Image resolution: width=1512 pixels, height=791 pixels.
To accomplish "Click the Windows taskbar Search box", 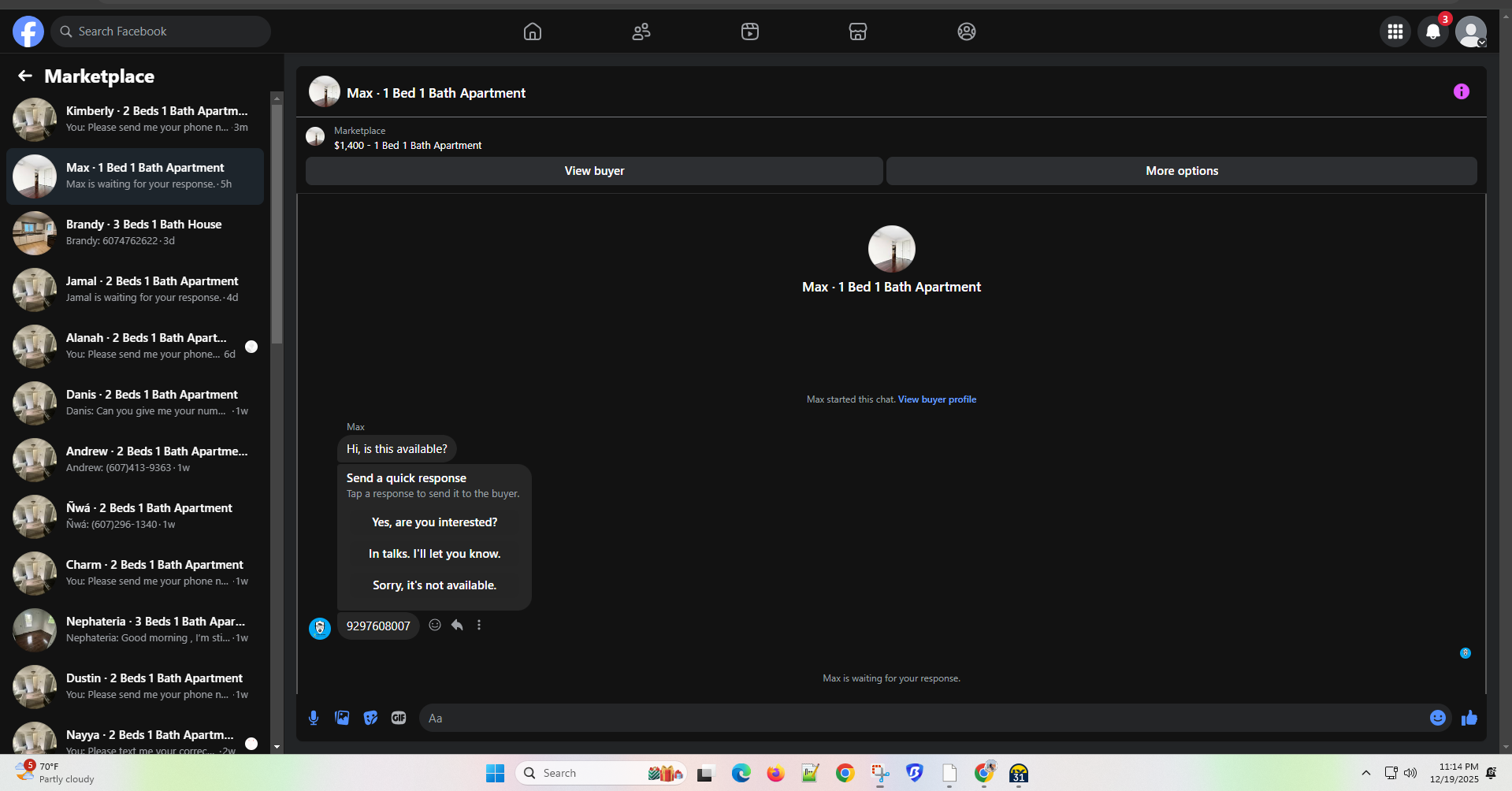I will click(x=600, y=774).
